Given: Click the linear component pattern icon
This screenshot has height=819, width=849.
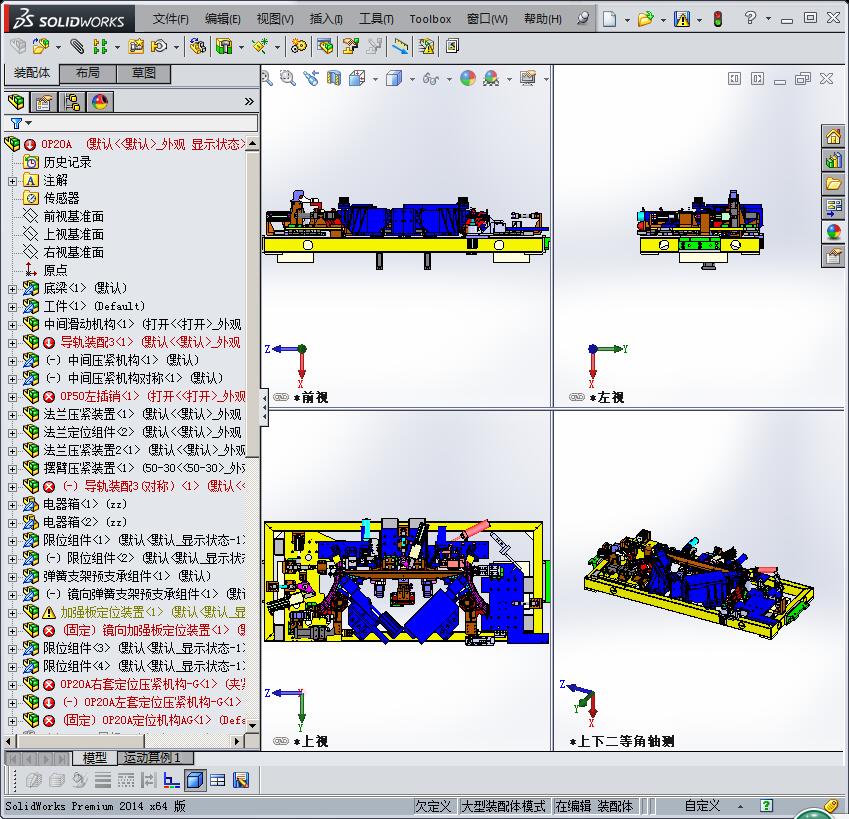Looking at the screenshot, I should pyautogui.click(x=100, y=47).
